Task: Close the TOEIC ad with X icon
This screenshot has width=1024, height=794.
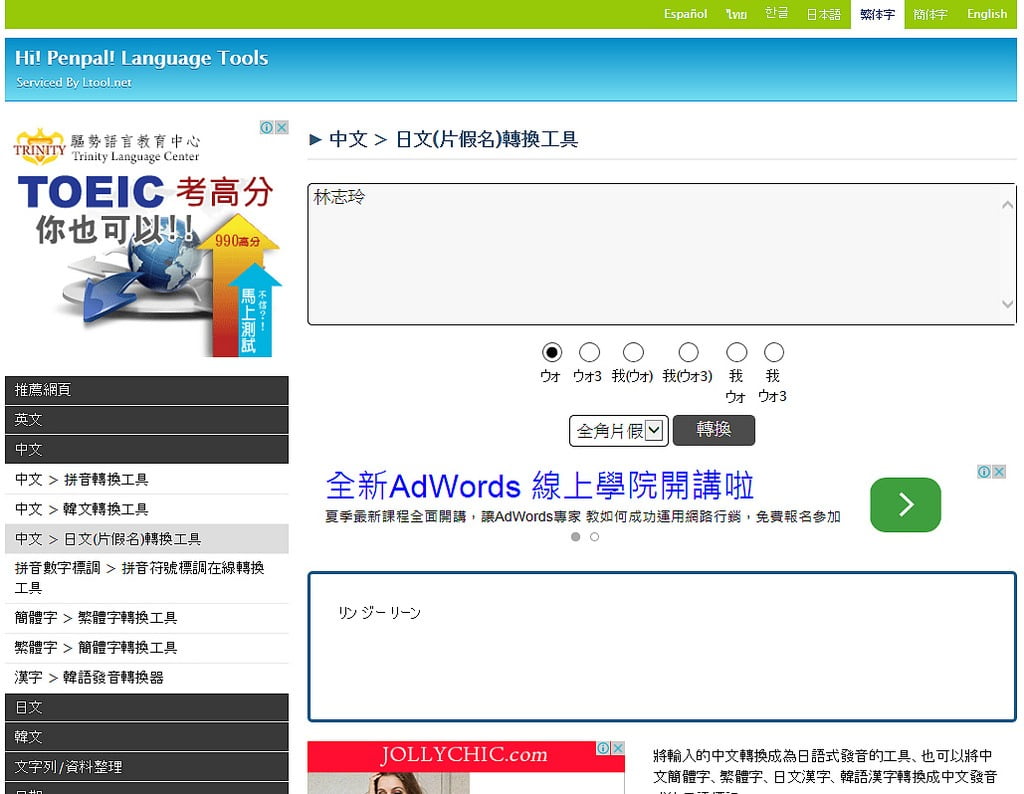Action: (282, 128)
